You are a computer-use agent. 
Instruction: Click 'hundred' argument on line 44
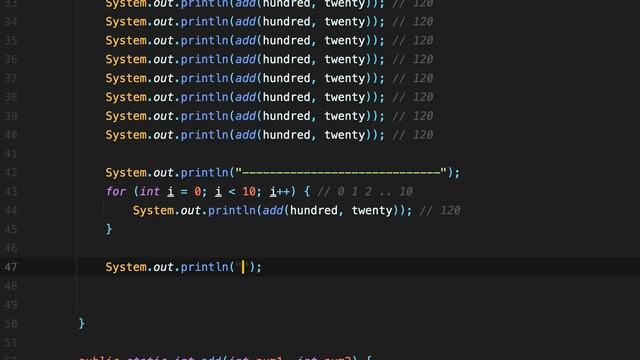[314, 211]
